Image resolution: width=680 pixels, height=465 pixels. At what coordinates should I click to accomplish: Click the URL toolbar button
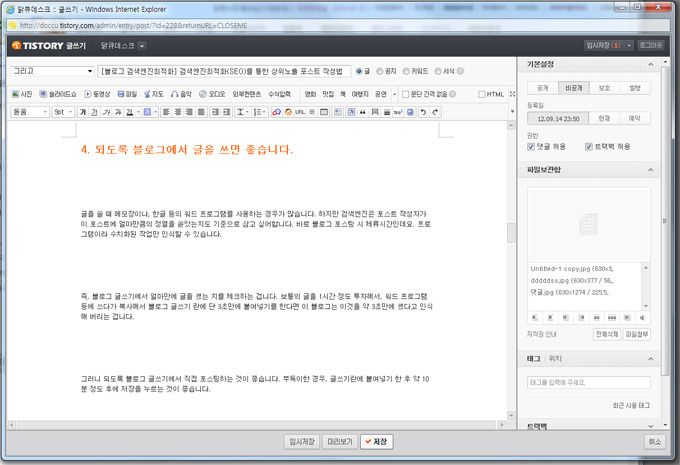tap(300, 112)
